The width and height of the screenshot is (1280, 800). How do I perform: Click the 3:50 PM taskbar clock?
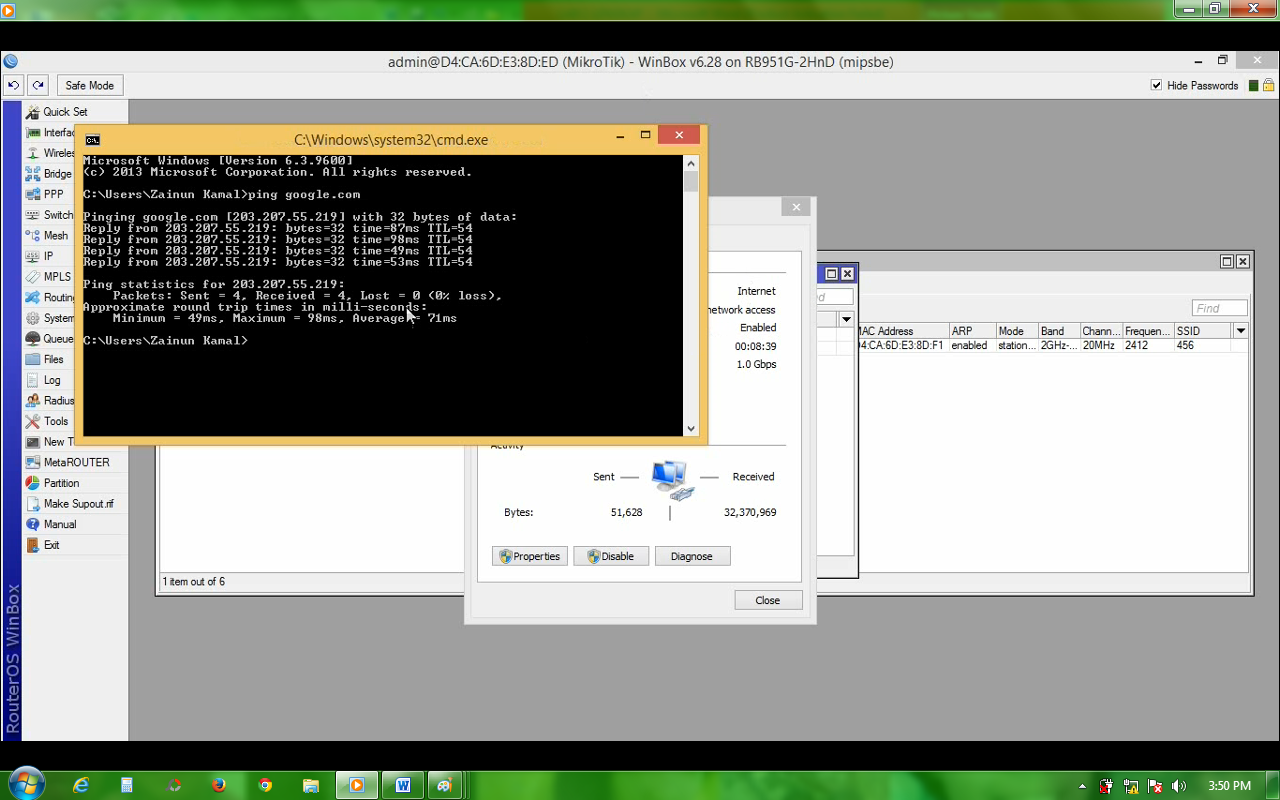point(1229,786)
